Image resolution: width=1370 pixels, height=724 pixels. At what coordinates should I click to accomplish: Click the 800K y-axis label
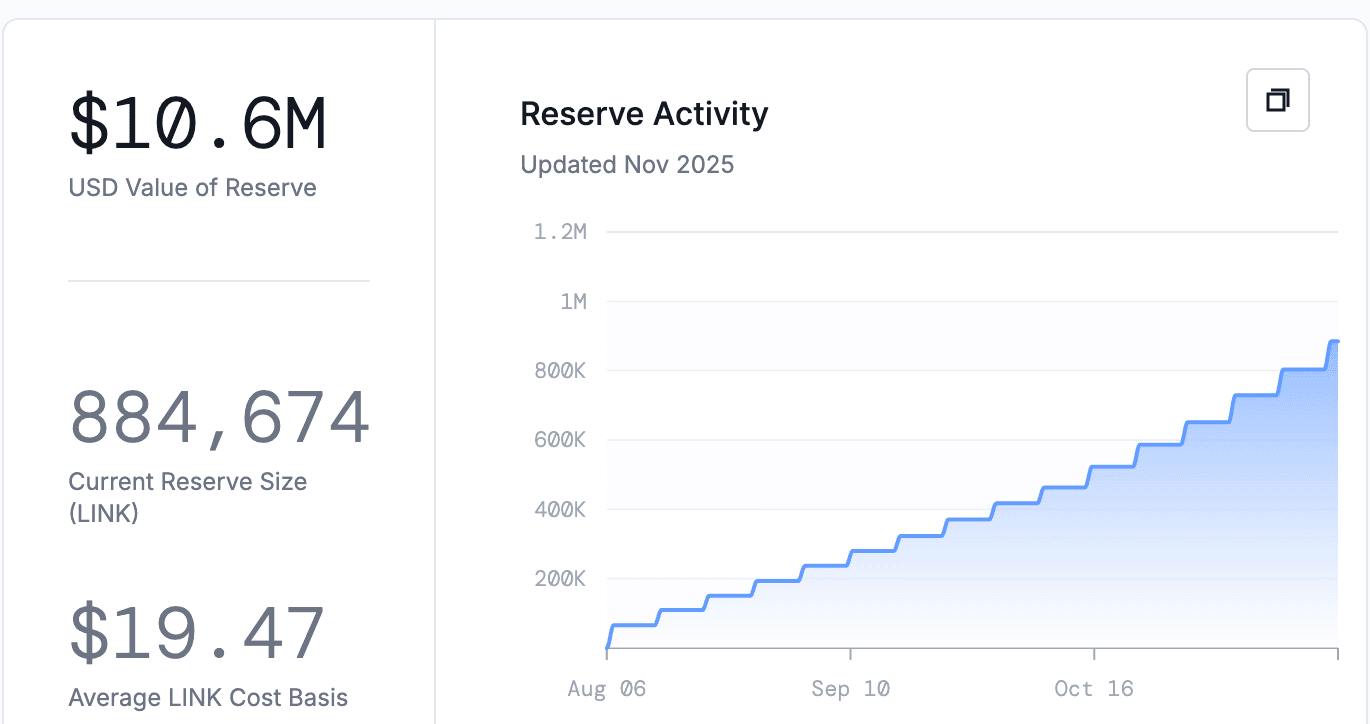pos(560,370)
